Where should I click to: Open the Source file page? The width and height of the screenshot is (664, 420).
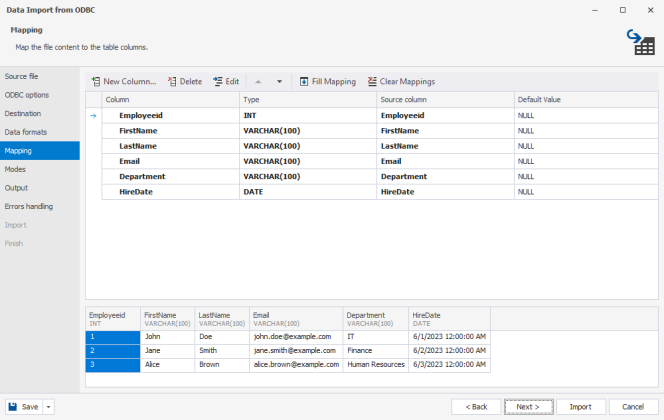tap(21, 76)
